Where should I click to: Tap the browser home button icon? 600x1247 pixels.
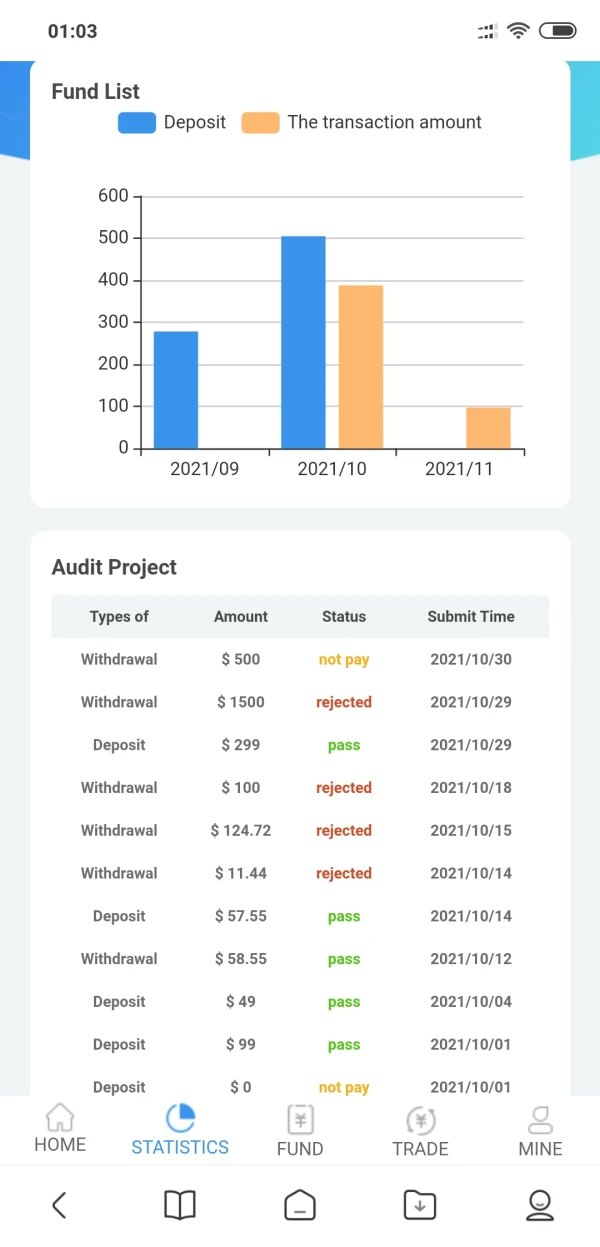[300, 1205]
